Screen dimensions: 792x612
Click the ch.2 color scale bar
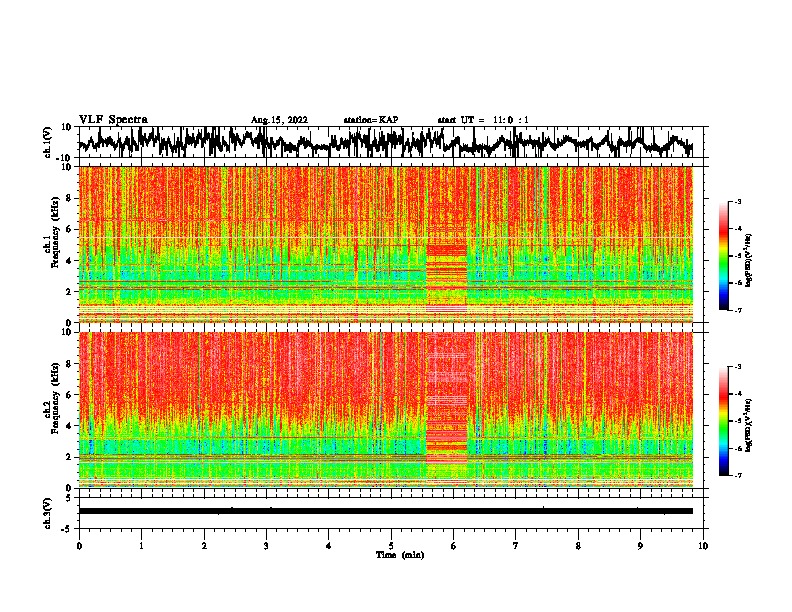pos(723,421)
